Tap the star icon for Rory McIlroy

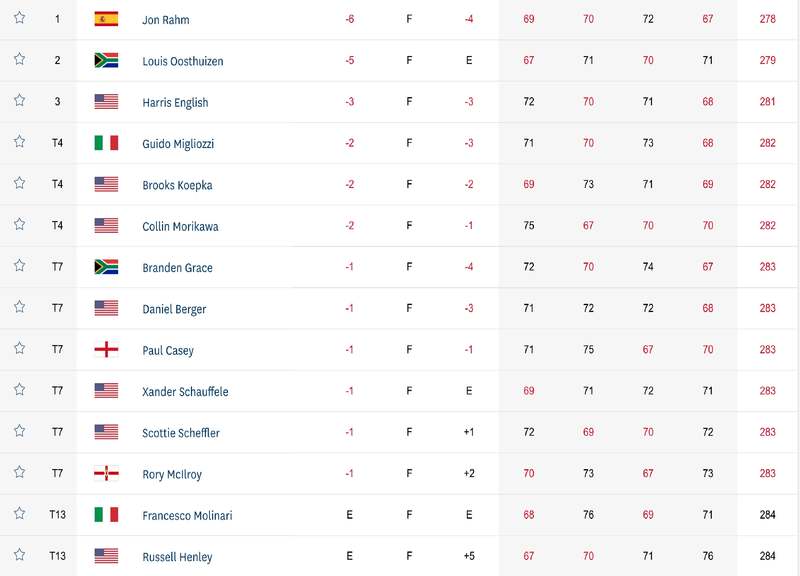(x=19, y=472)
